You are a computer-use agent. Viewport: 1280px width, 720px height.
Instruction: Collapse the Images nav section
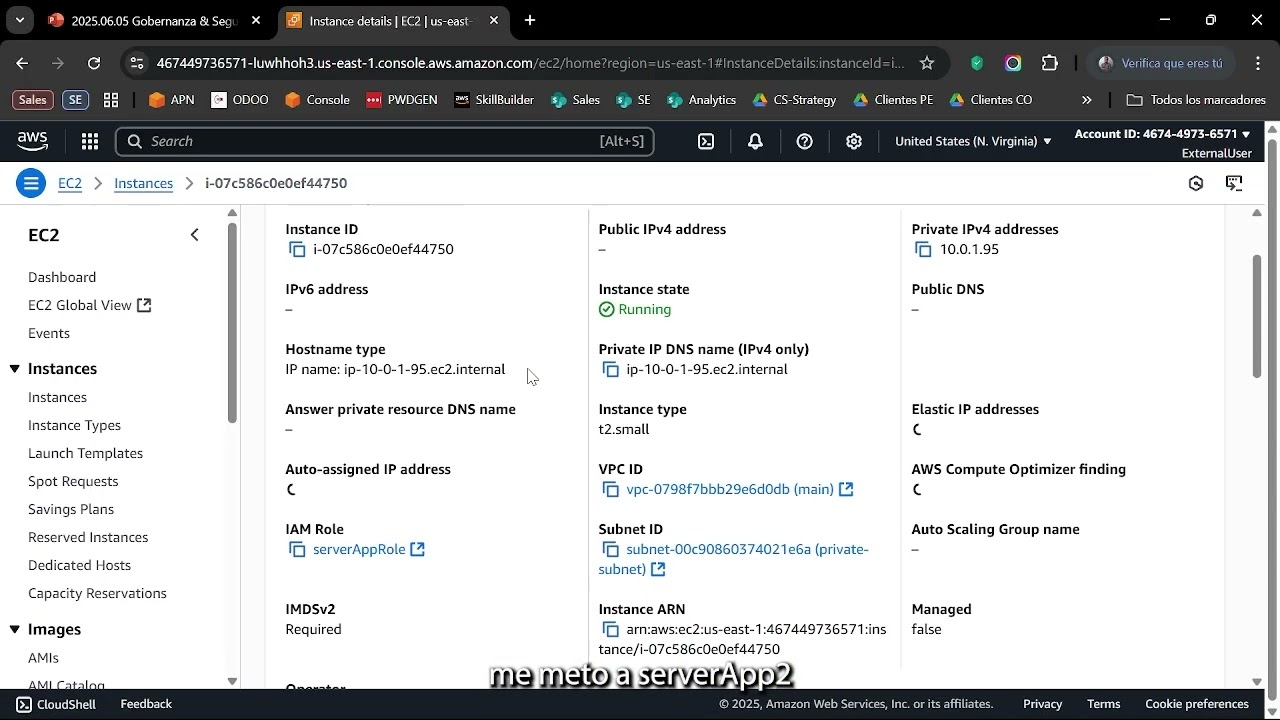click(x=15, y=629)
